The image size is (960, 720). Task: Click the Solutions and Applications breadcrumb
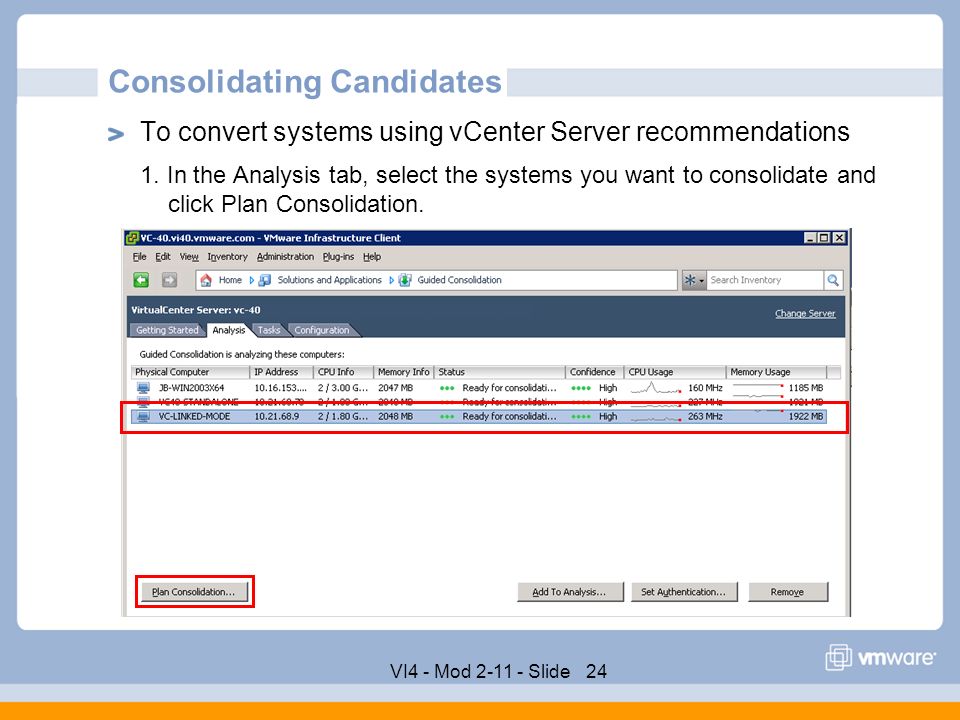[329, 280]
